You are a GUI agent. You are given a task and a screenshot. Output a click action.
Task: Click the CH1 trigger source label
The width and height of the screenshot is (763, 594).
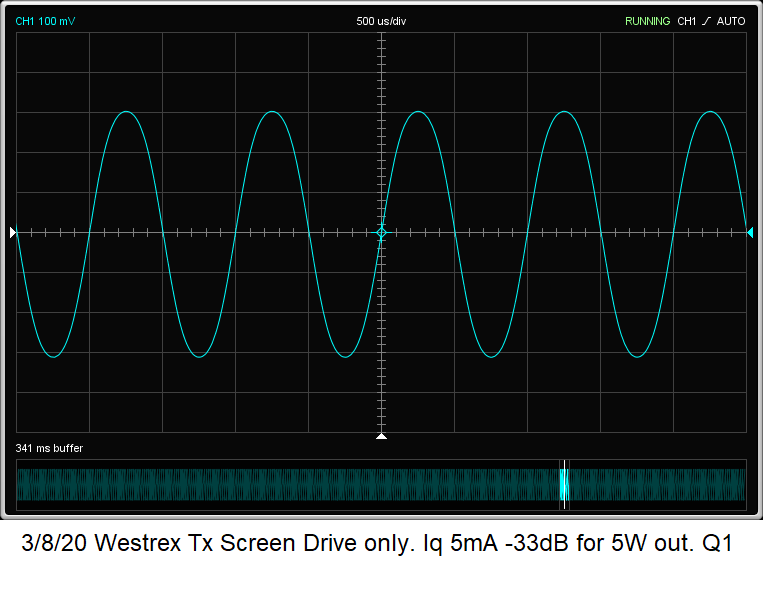687,21
